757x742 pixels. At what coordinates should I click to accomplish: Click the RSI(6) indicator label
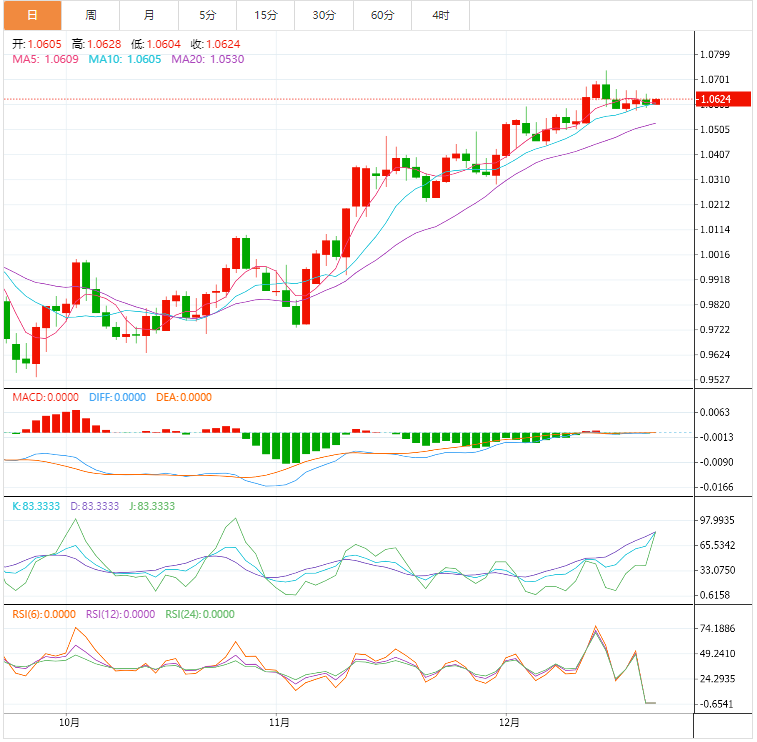click(44, 615)
